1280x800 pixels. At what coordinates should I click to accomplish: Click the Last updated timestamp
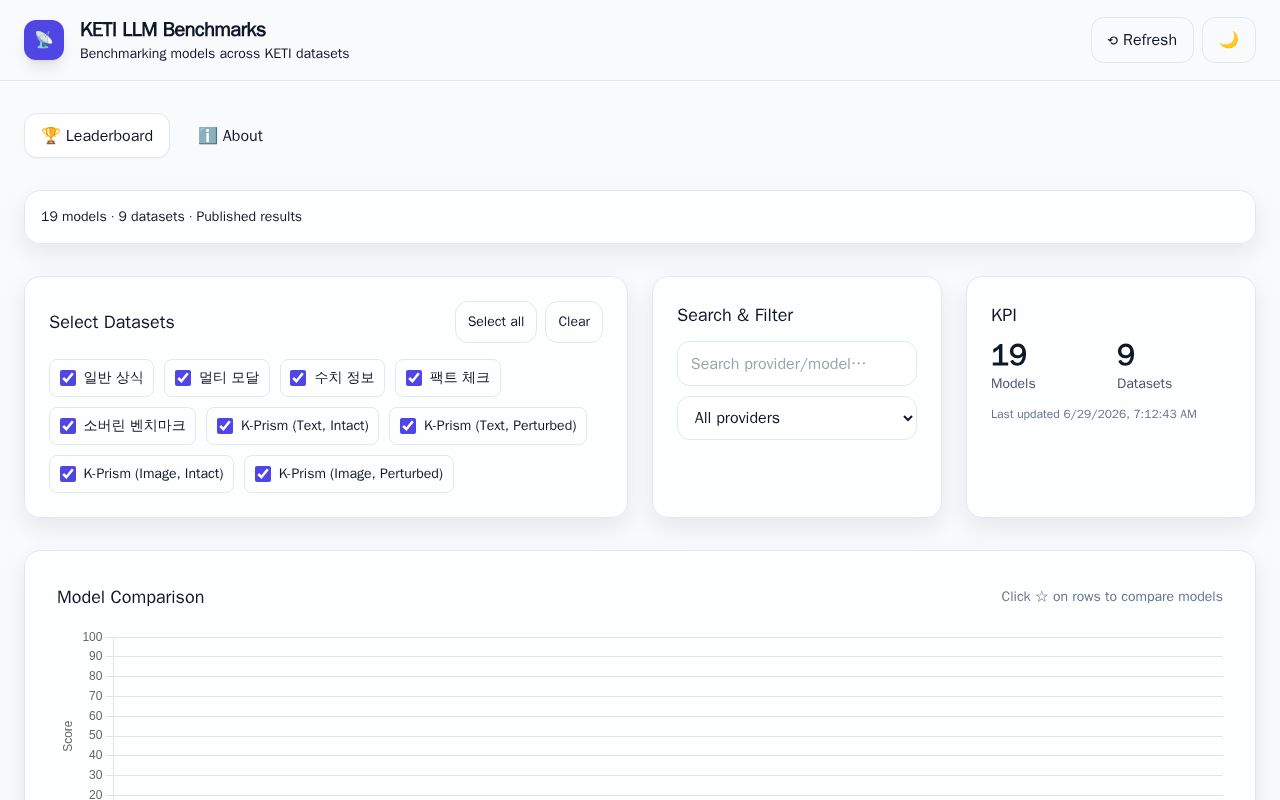pyautogui.click(x=1094, y=414)
